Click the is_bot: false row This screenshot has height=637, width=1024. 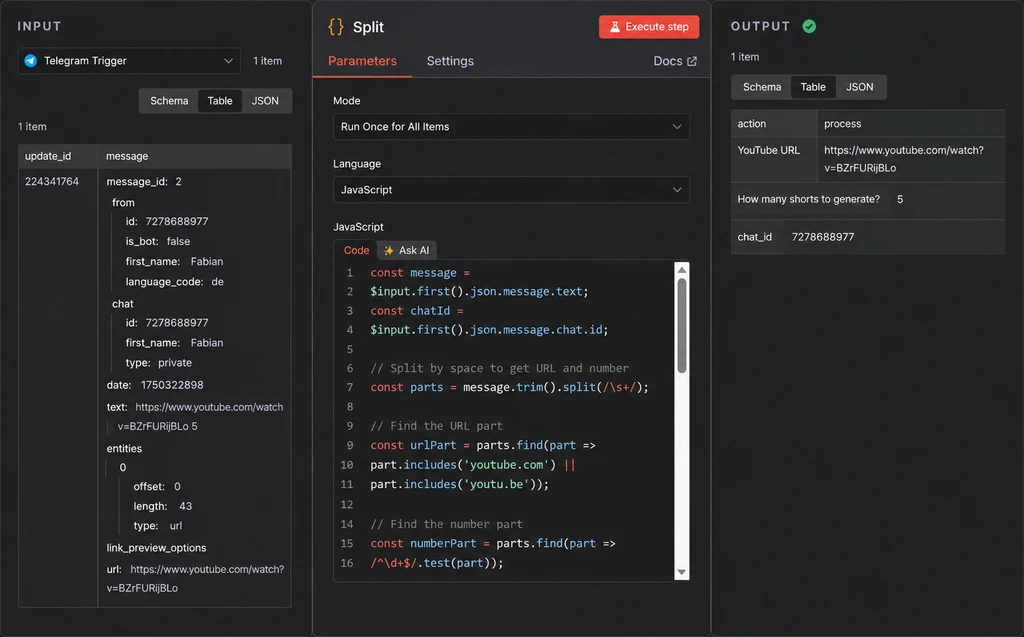coord(157,241)
